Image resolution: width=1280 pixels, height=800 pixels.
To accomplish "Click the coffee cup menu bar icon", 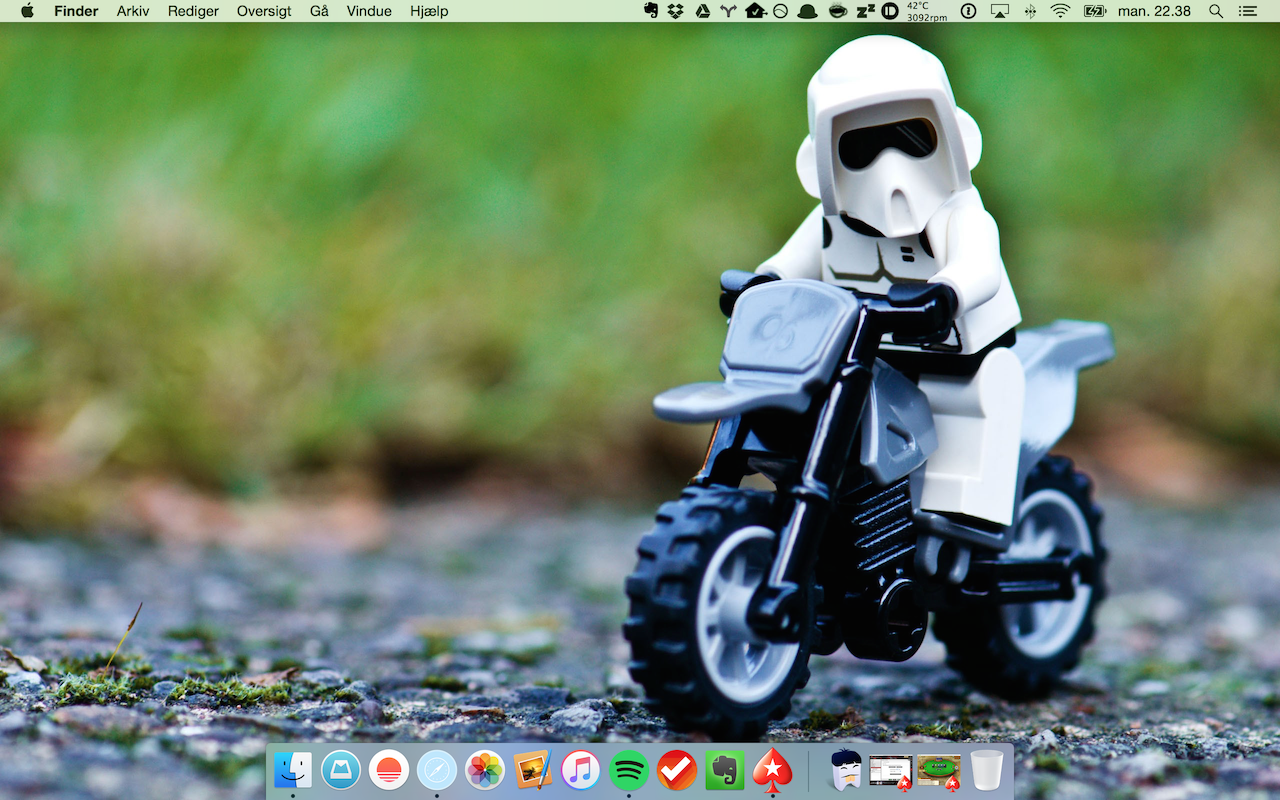I will pyautogui.click(x=837, y=11).
